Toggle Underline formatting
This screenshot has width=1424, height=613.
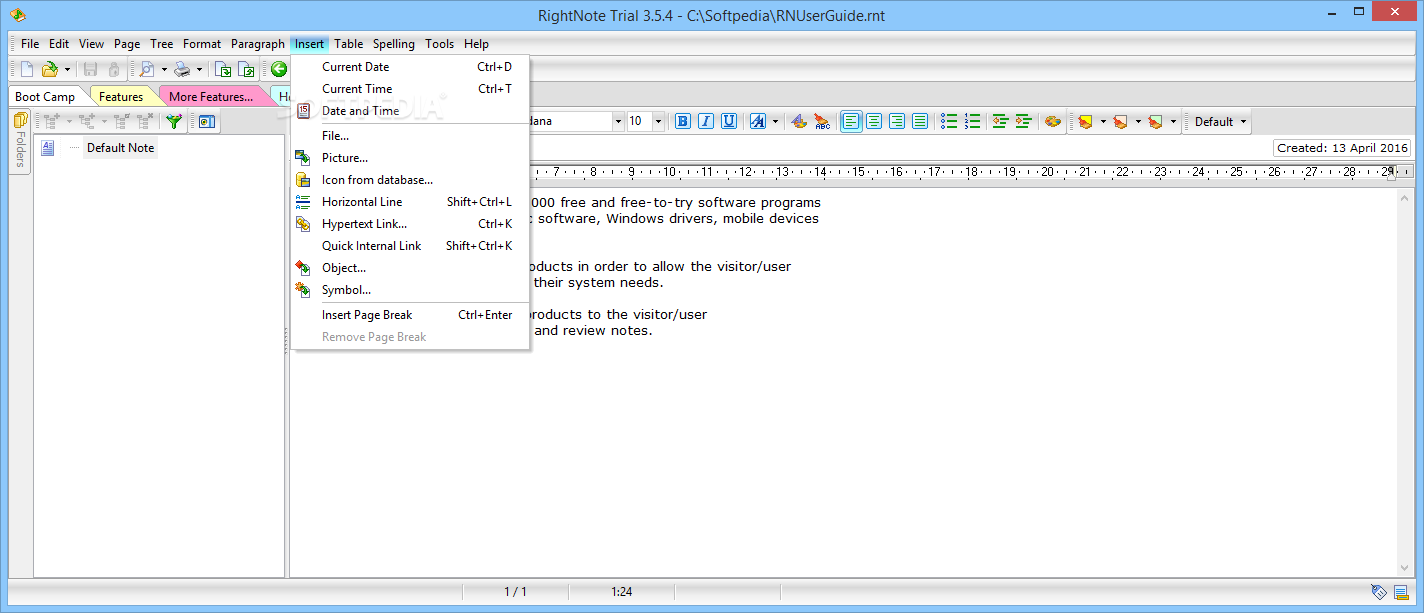coord(729,121)
